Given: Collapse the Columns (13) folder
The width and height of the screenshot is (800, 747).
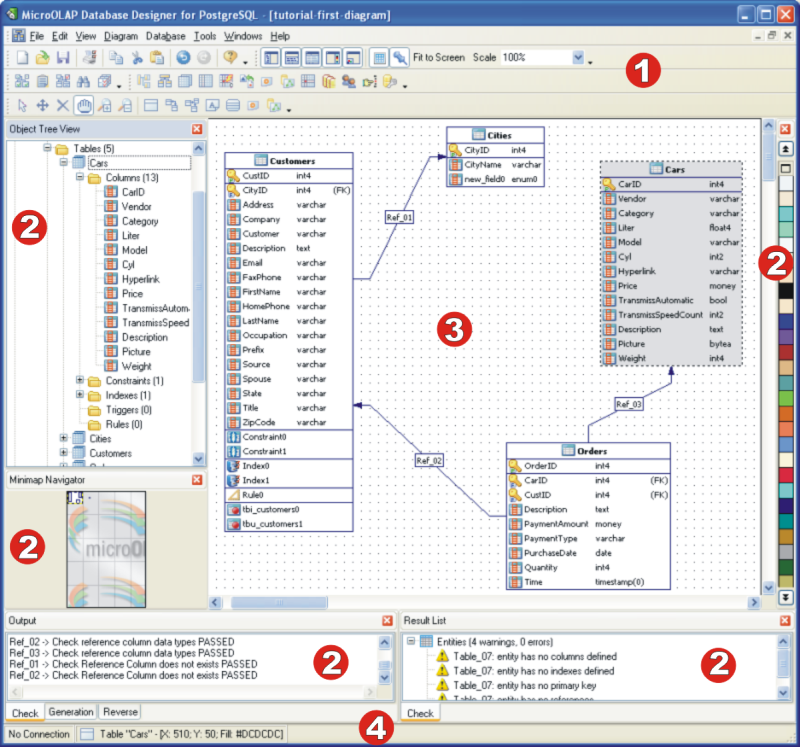Looking at the screenshot, I should [x=80, y=178].
